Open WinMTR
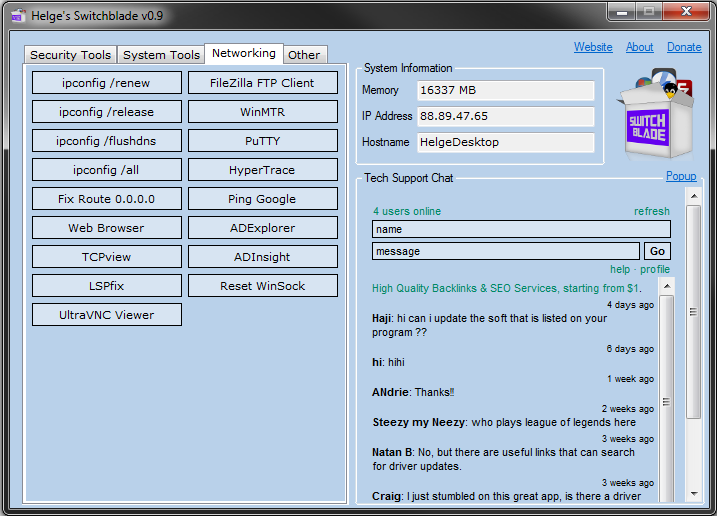Viewport: 717px width, 516px height. coord(262,112)
